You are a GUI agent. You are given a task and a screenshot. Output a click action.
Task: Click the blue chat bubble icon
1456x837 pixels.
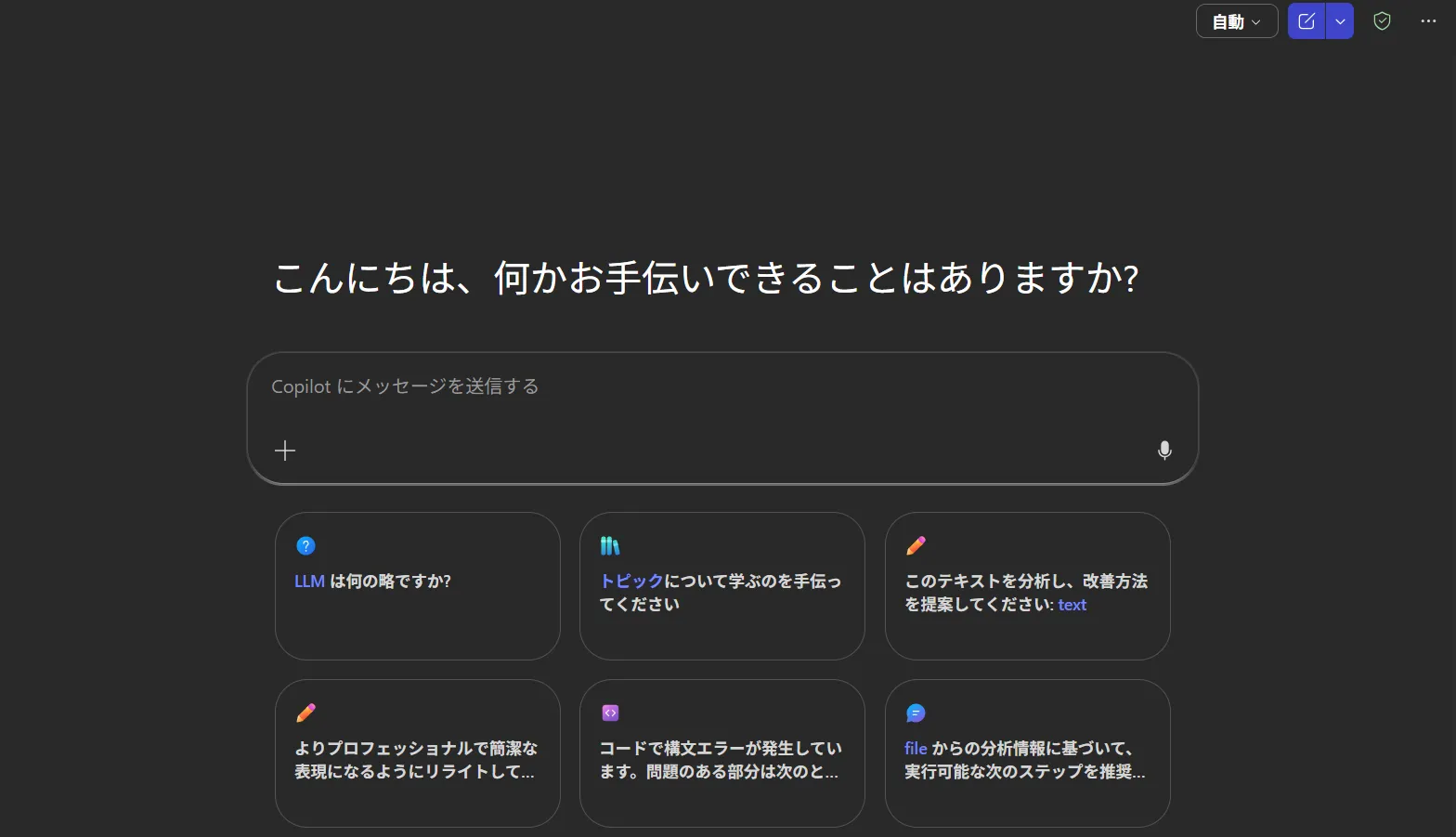(916, 713)
